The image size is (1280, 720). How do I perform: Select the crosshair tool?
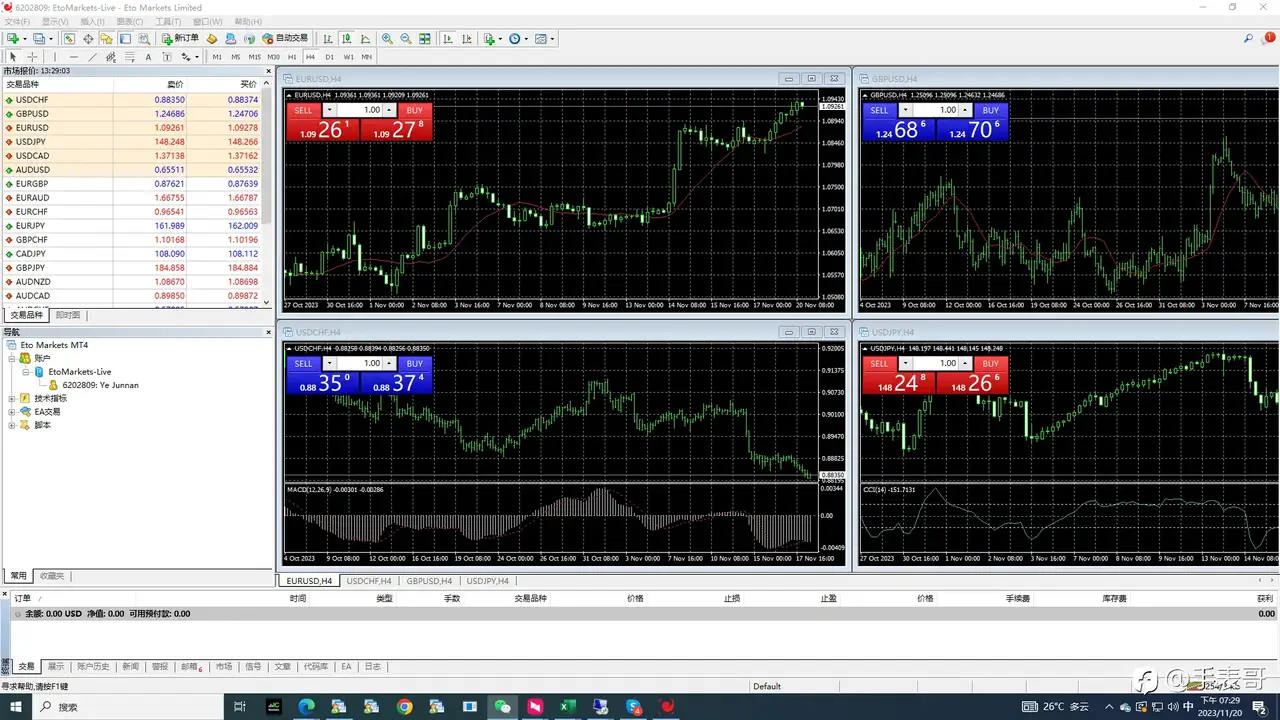[32, 57]
